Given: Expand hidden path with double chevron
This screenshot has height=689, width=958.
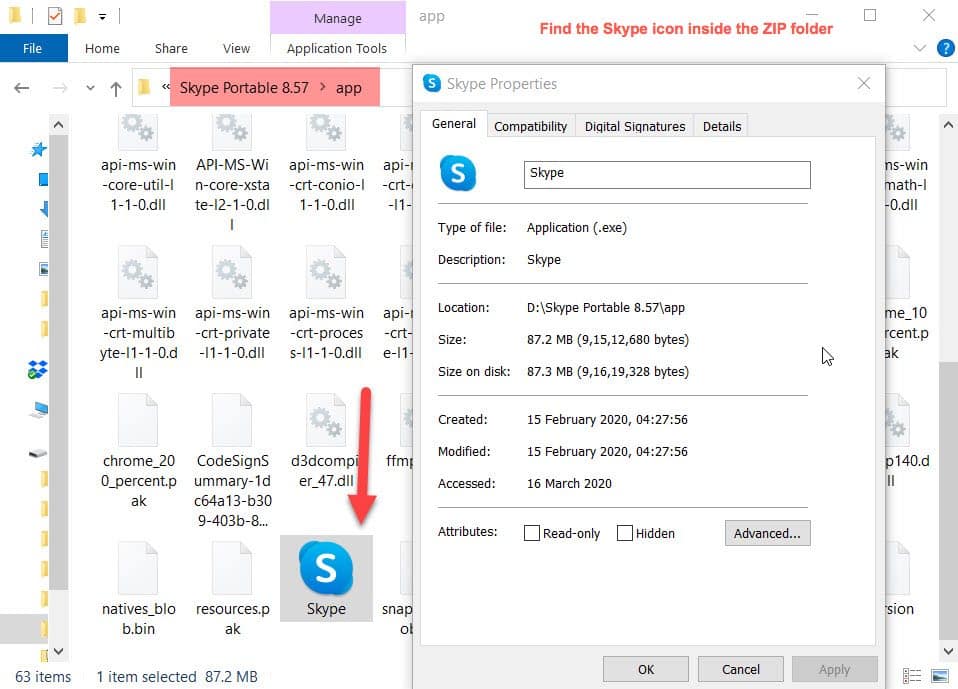Looking at the screenshot, I should [x=166, y=87].
